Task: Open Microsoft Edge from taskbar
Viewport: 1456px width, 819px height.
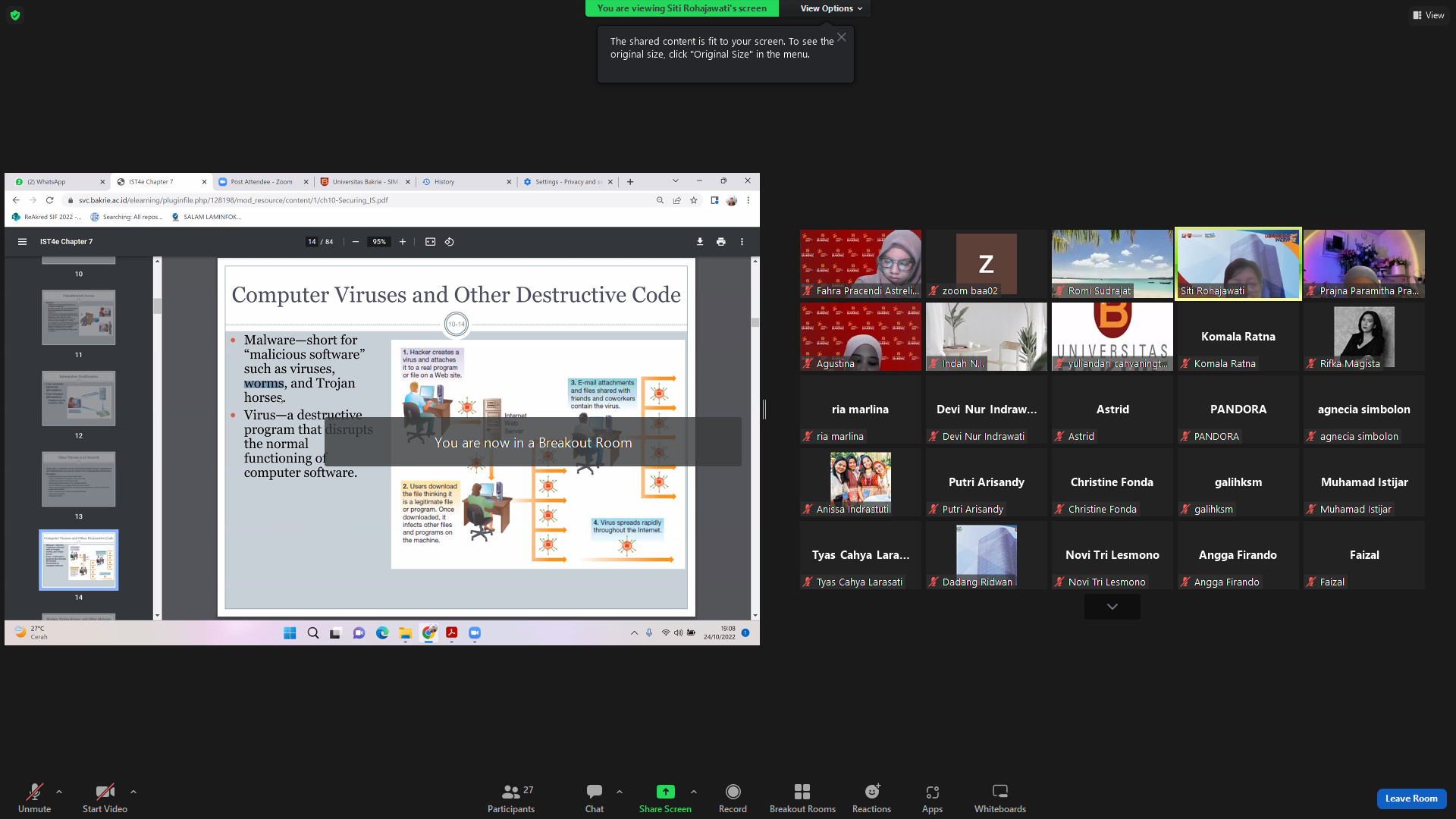Action: pyautogui.click(x=382, y=633)
